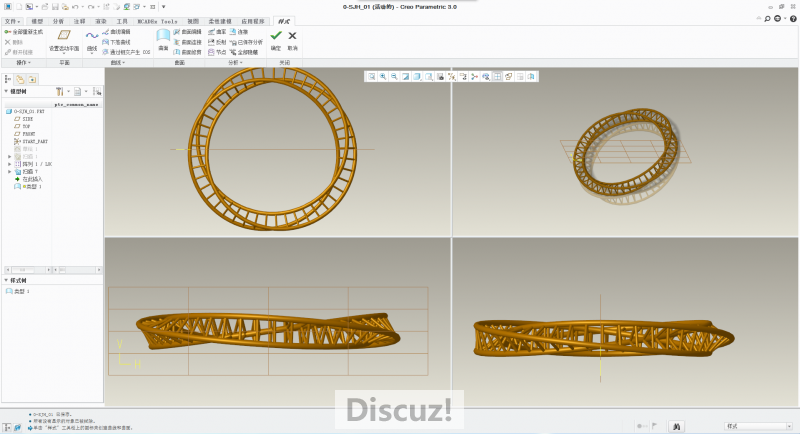The height and width of the screenshot is (434, 800).
Task: Collapse the 模型树 panel header
Action: pyautogui.click(x=6, y=91)
